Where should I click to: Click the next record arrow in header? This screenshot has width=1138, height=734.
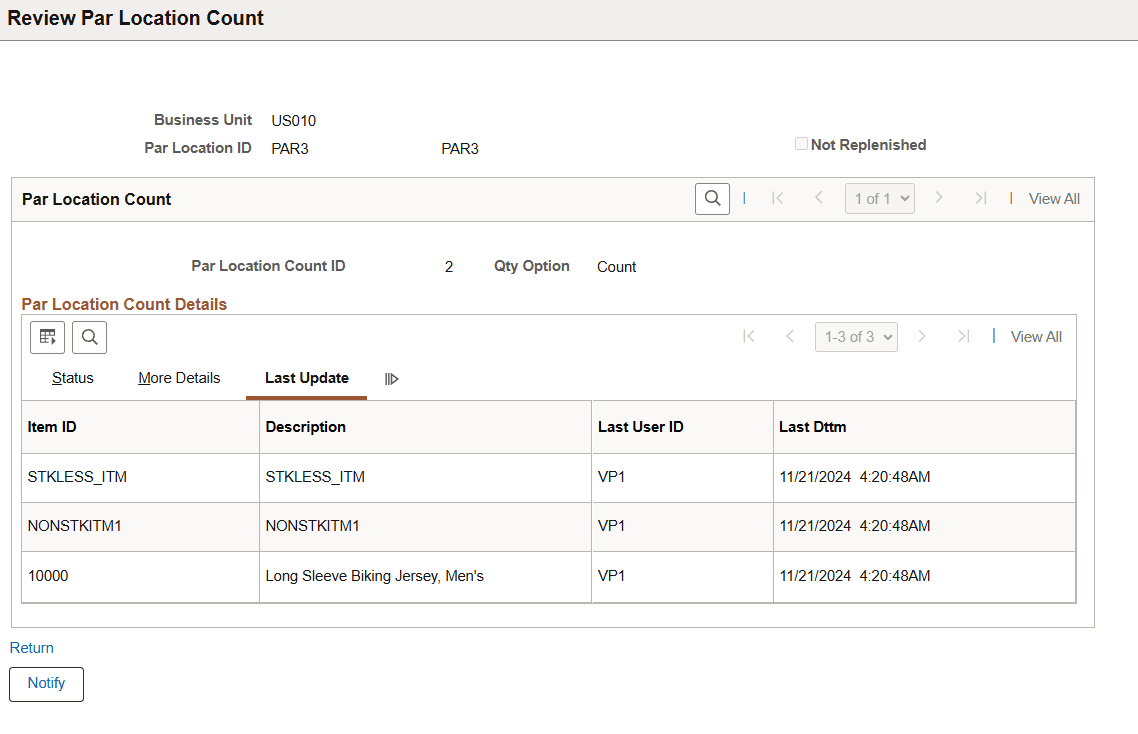pos(939,198)
